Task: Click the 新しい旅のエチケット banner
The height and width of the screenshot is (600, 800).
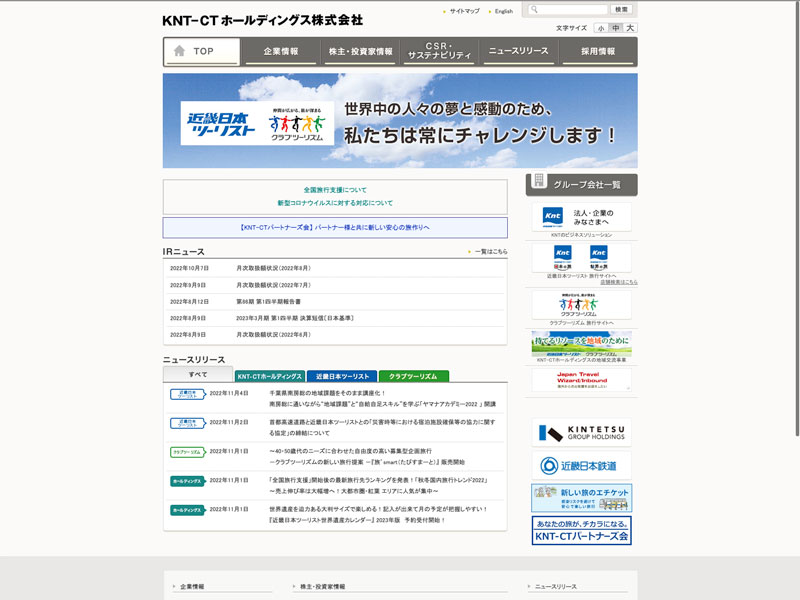Action: [x=581, y=498]
